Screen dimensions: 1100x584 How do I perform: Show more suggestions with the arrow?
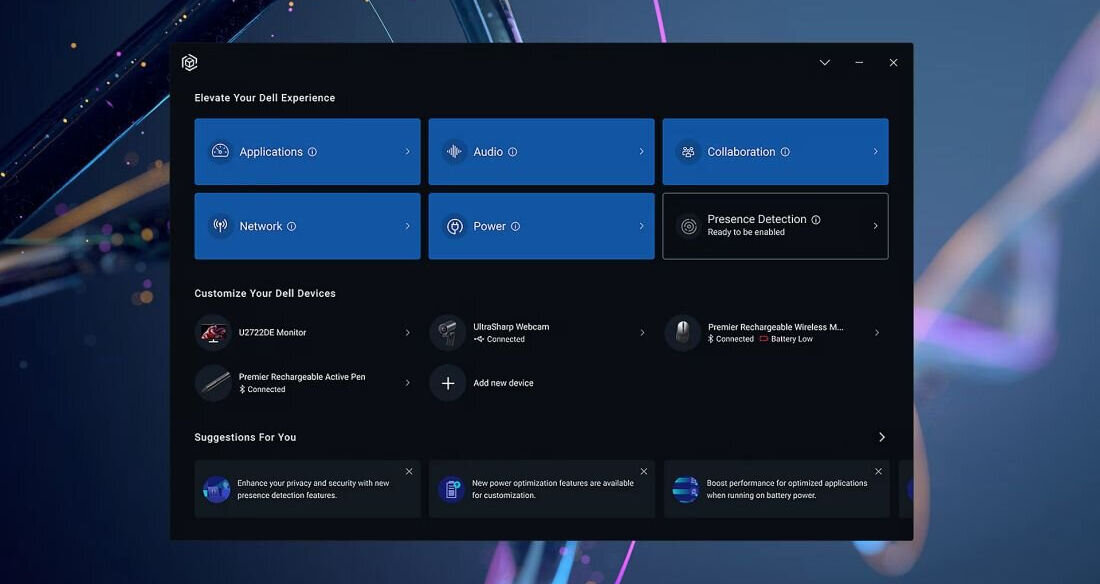tap(881, 437)
